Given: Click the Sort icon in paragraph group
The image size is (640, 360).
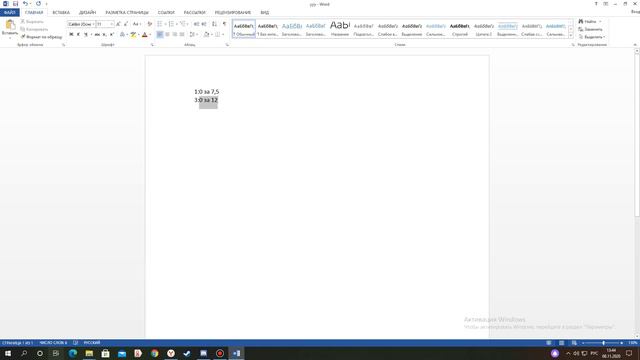Looking at the screenshot, I should [214, 24].
